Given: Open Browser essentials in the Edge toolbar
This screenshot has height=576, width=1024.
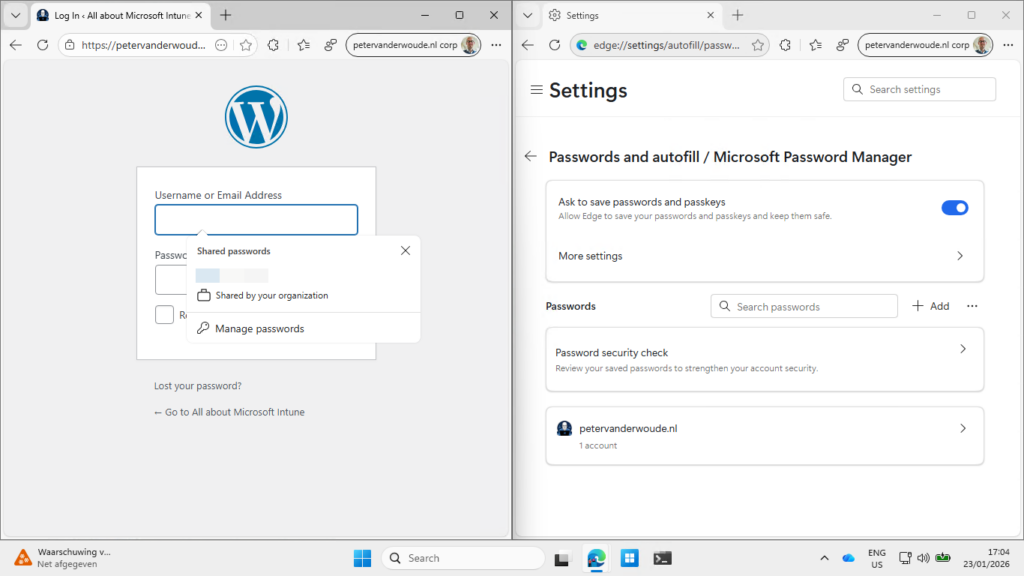Looking at the screenshot, I should tap(330, 45).
